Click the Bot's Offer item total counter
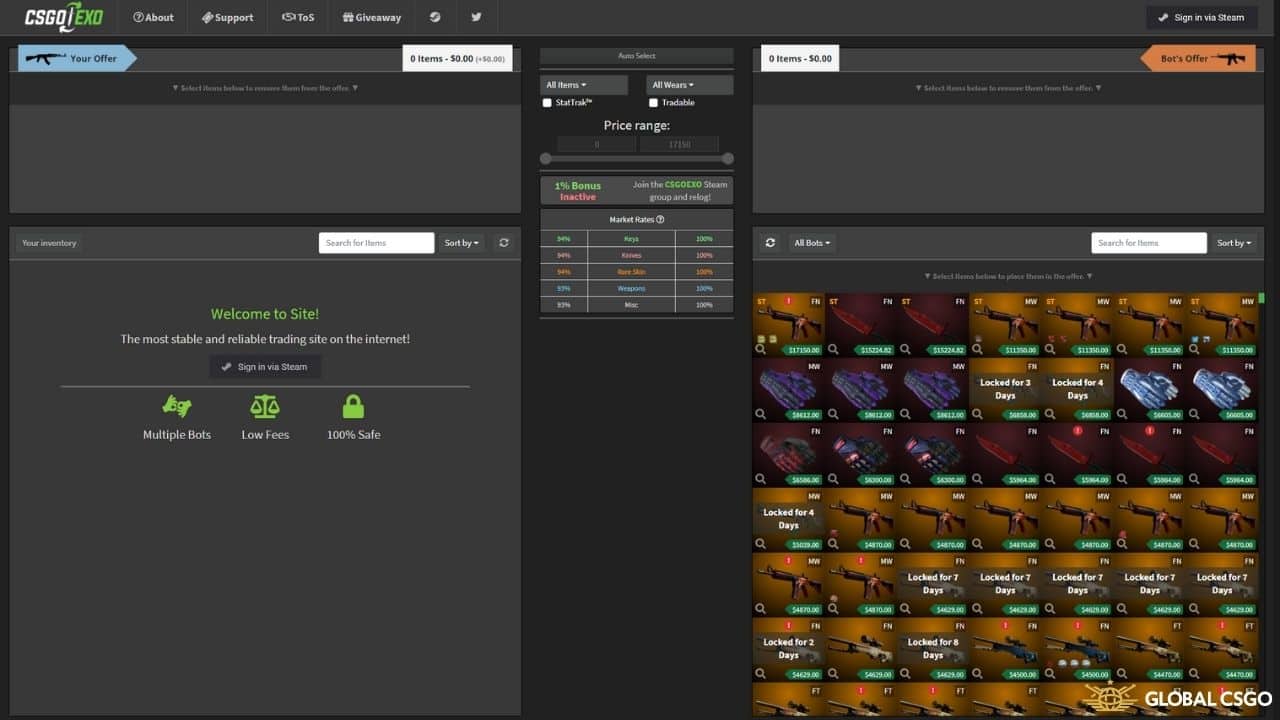 [x=800, y=59]
